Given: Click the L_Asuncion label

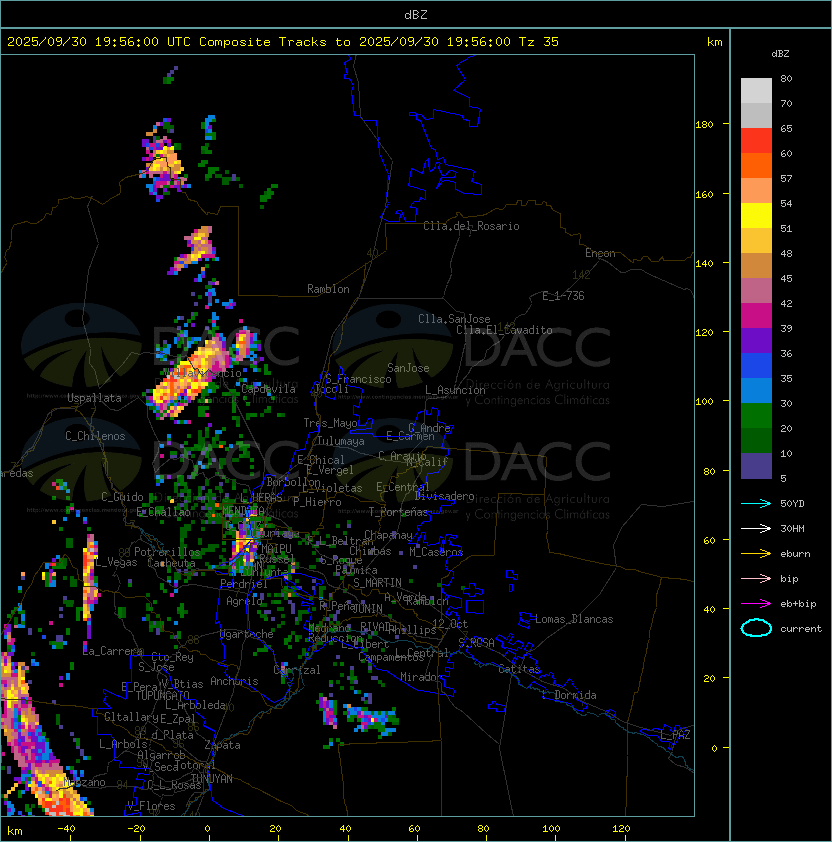Looking at the screenshot, I should click(x=455, y=390).
